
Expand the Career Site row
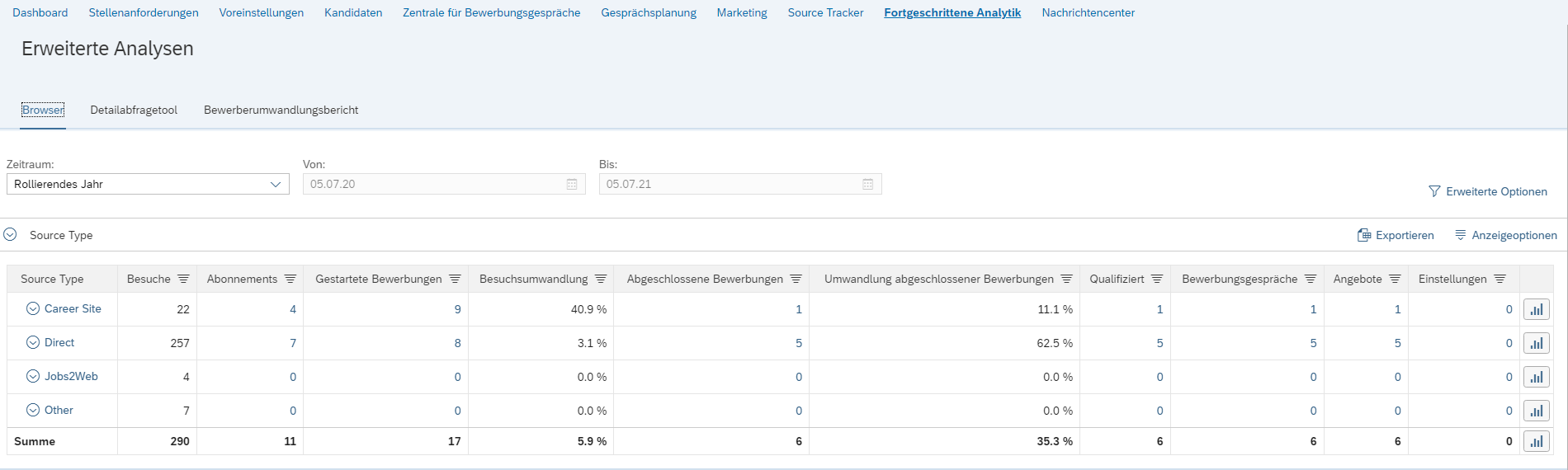click(33, 308)
